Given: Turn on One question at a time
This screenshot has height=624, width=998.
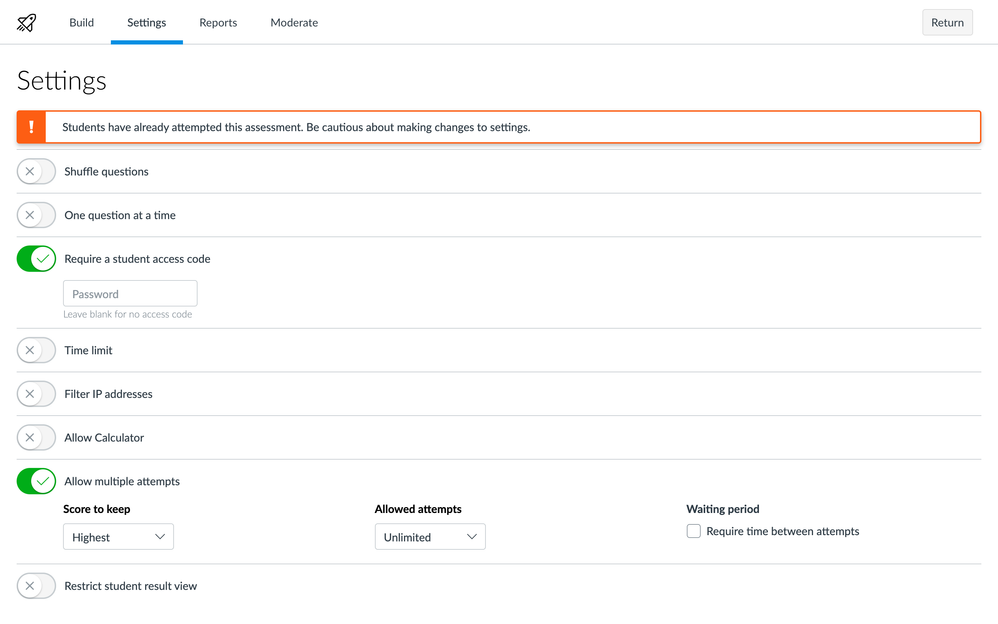Looking at the screenshot, I should [x=36, y=215].
